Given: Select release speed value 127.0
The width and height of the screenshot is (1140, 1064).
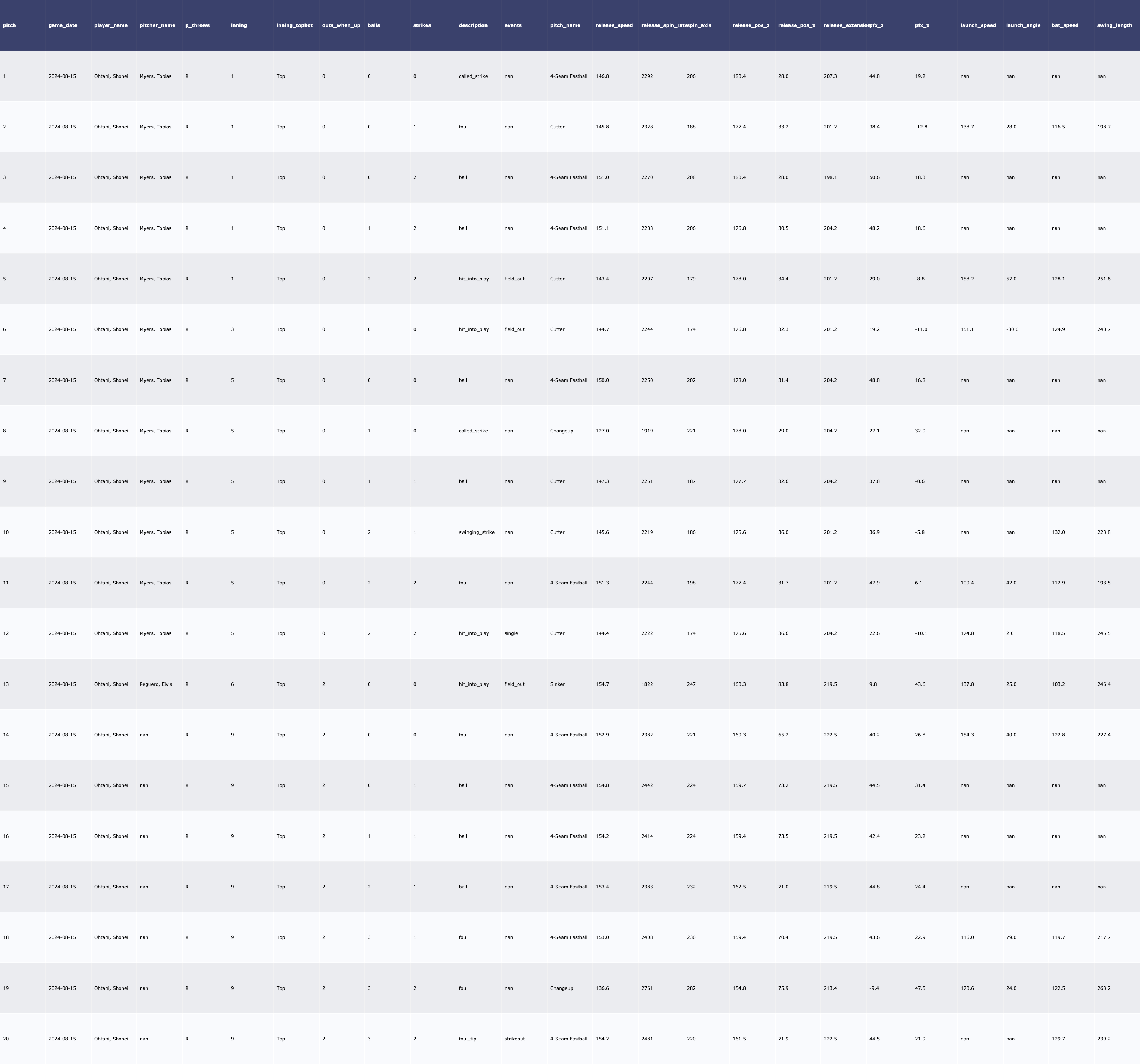Looking at the screenshot, I should (x=602, y=431).
